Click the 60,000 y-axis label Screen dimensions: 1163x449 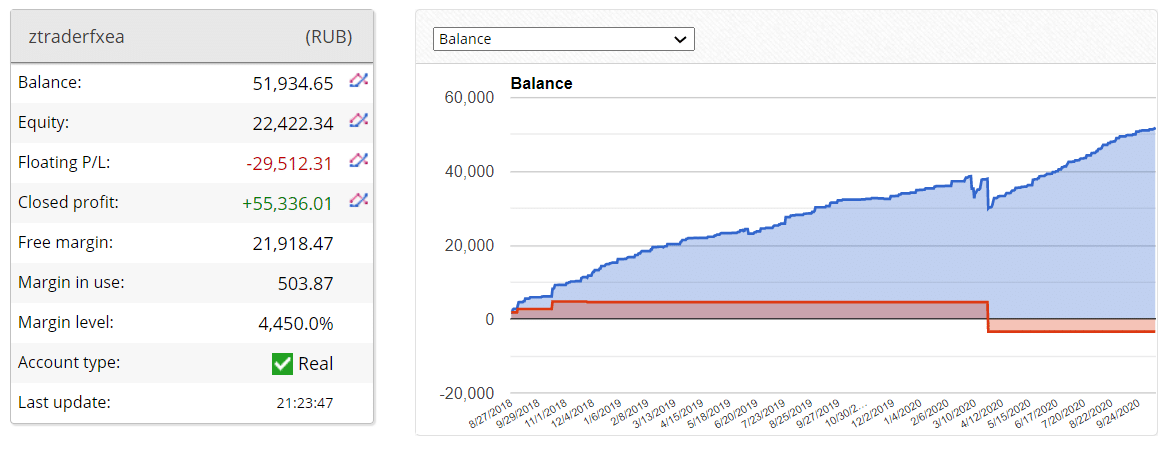point(469,98)
